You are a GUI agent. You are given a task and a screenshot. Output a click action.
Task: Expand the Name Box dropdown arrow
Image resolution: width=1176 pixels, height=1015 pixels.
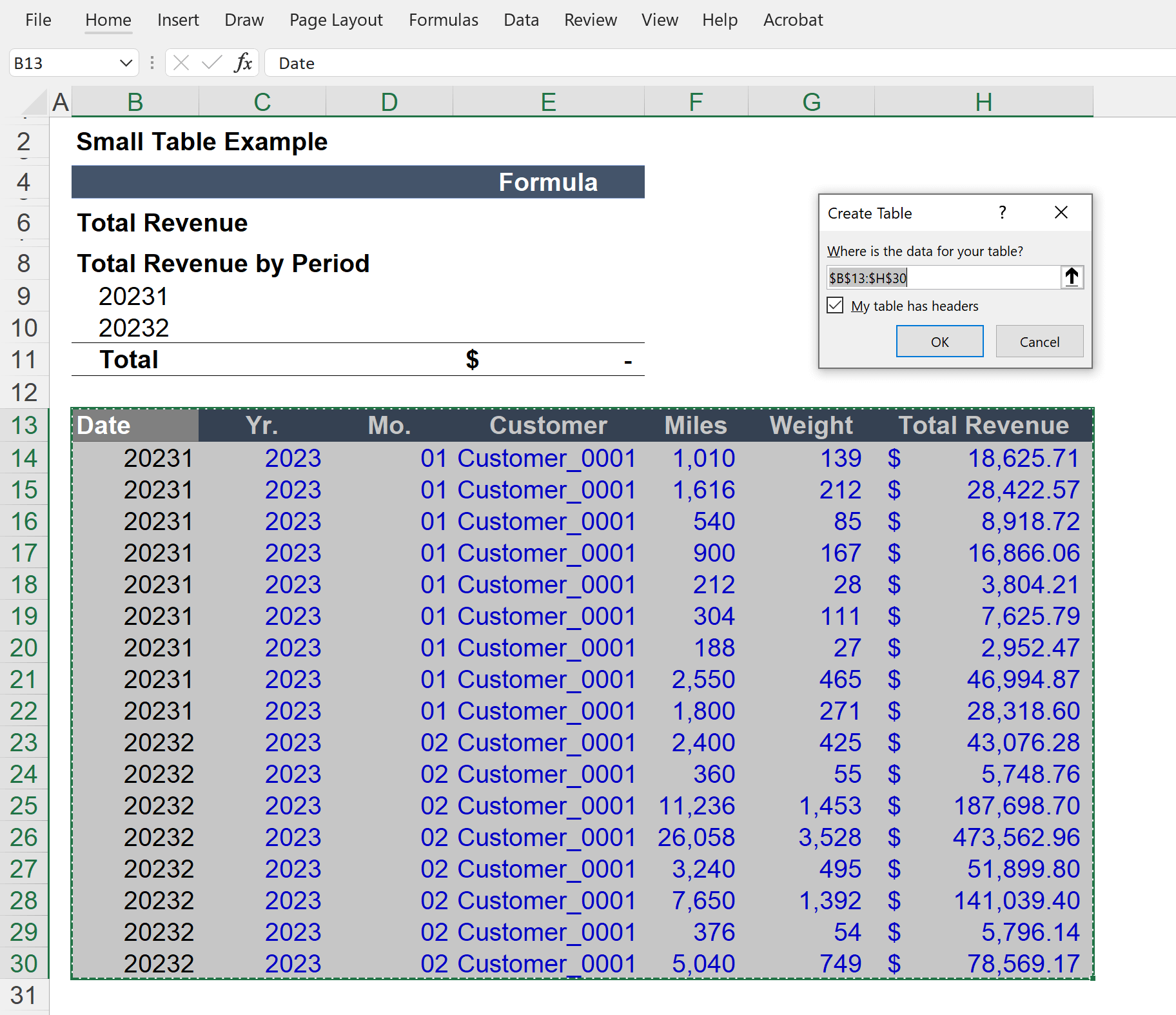[x=126, y=63]
